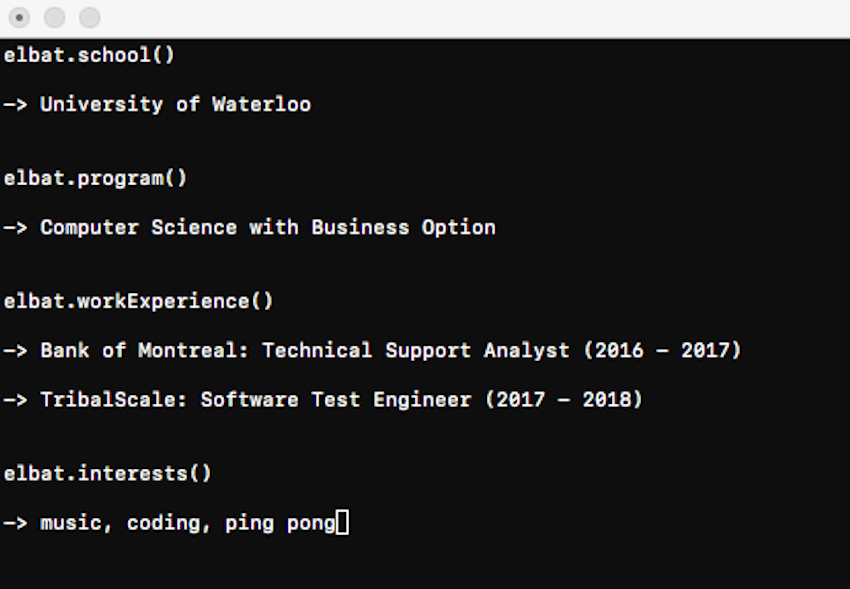Click the close window button
The image size is (850, 589).
(19, 18)
